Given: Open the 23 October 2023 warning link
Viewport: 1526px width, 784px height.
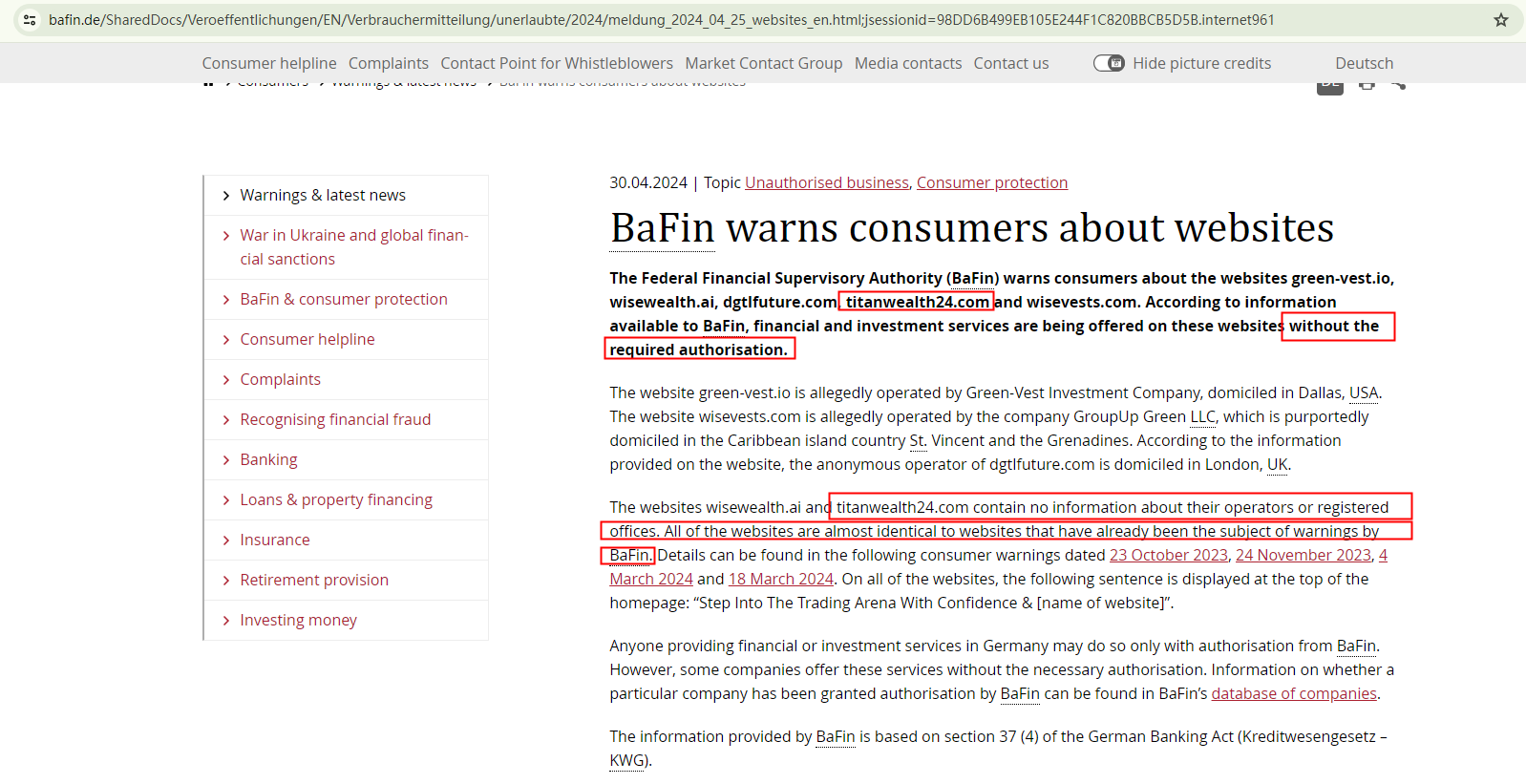Looking at the screenshot, I should [x=1169, y=555].
